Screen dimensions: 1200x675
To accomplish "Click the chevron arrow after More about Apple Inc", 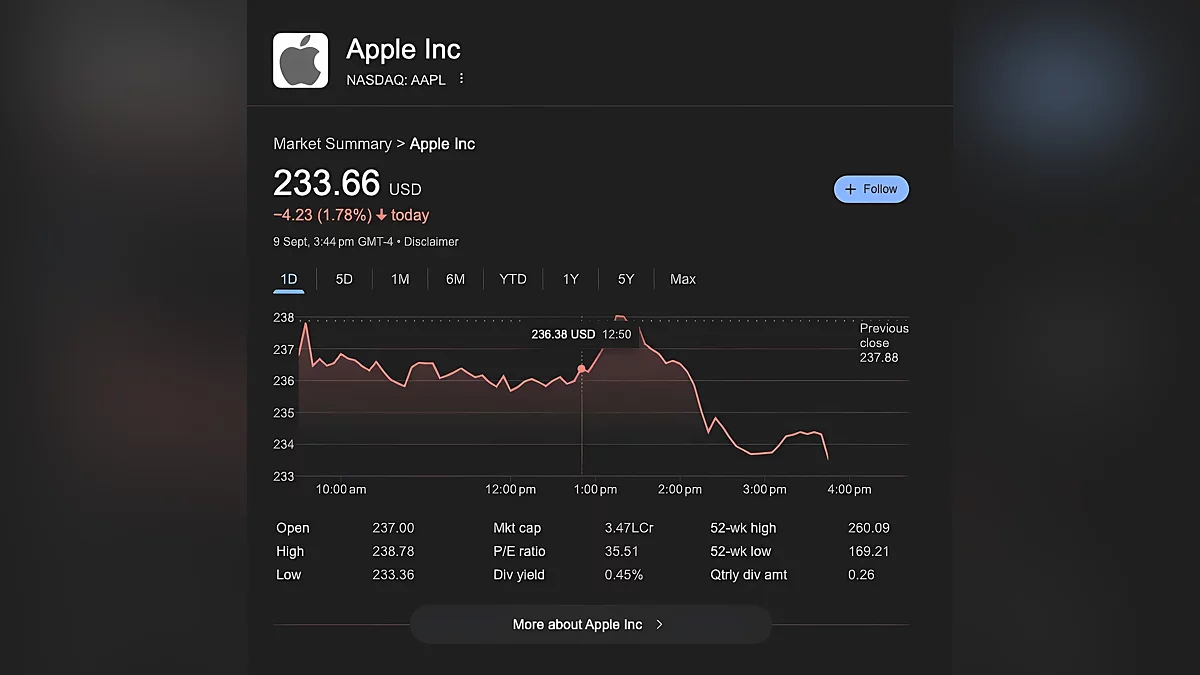I will [659, 624].
